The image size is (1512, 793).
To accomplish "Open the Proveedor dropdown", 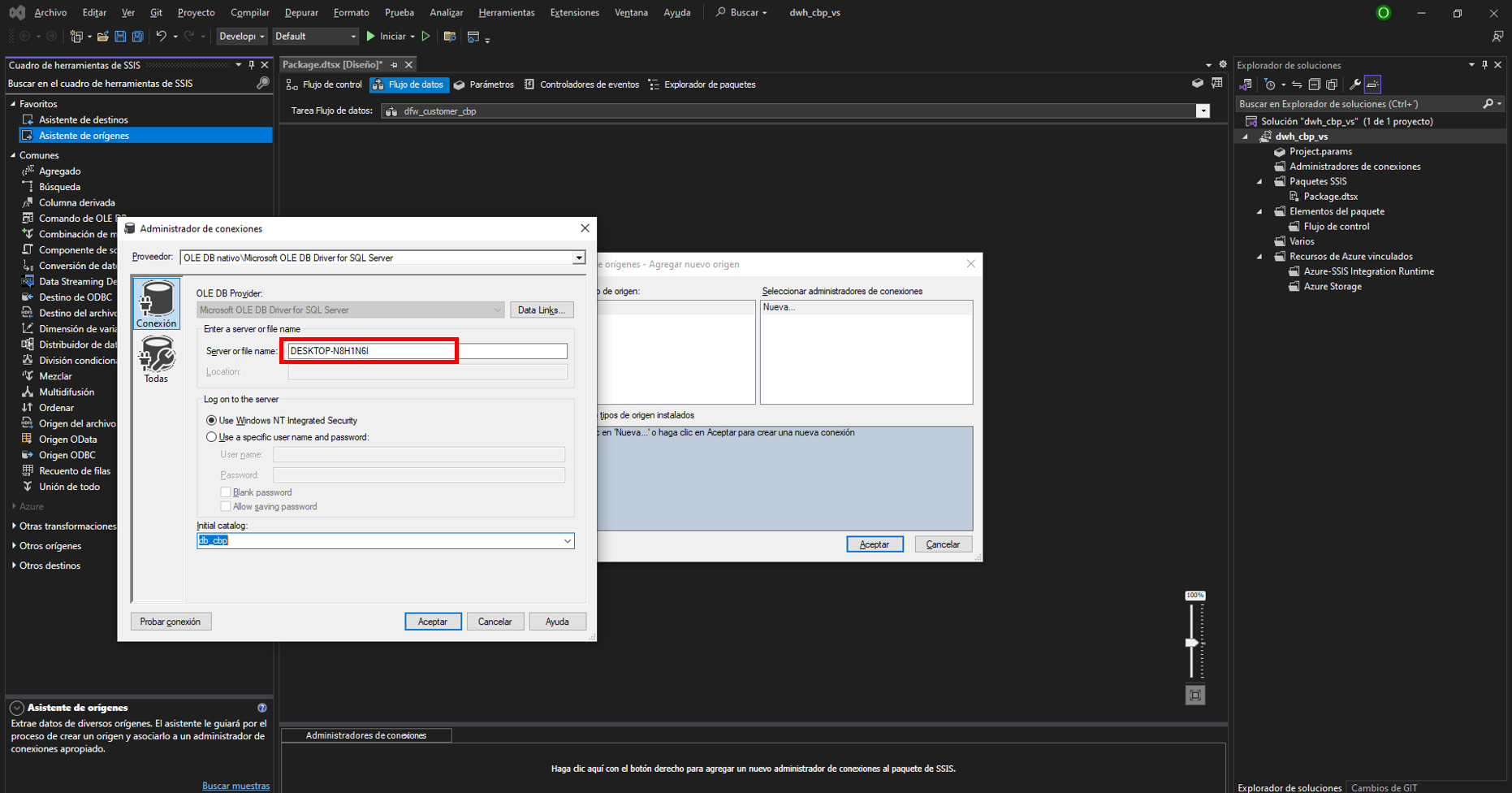I will (x=578, y=258).
